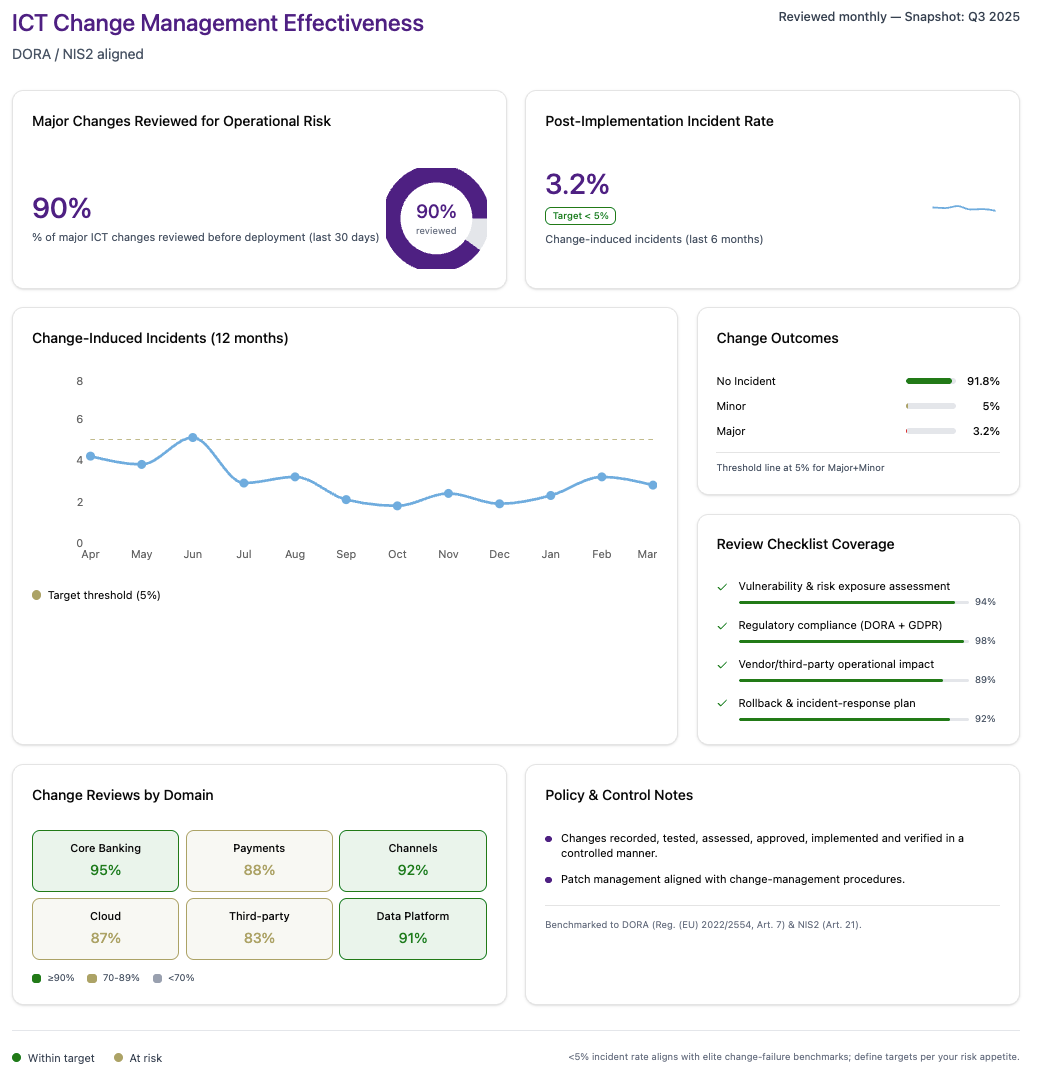Click the Feb data point on the line chart

click(602, 476)
